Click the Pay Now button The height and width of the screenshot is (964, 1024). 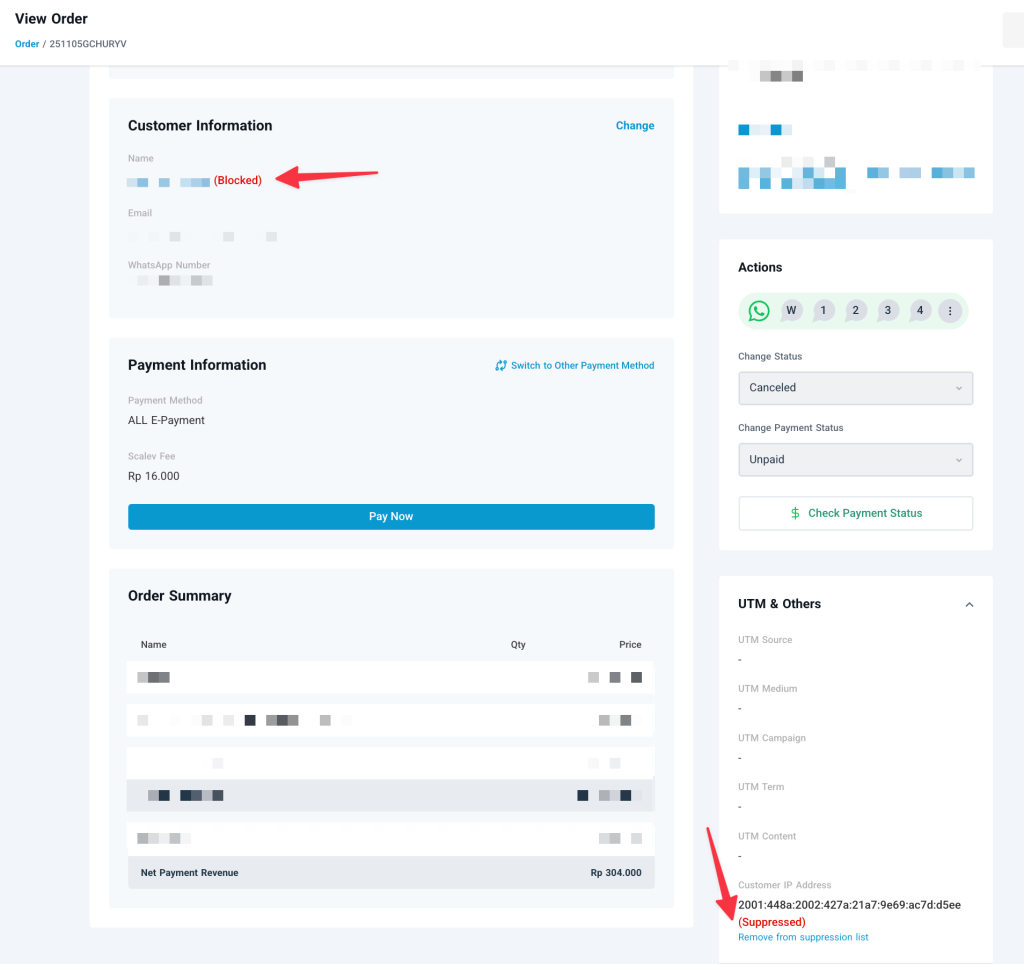[391, 517]
